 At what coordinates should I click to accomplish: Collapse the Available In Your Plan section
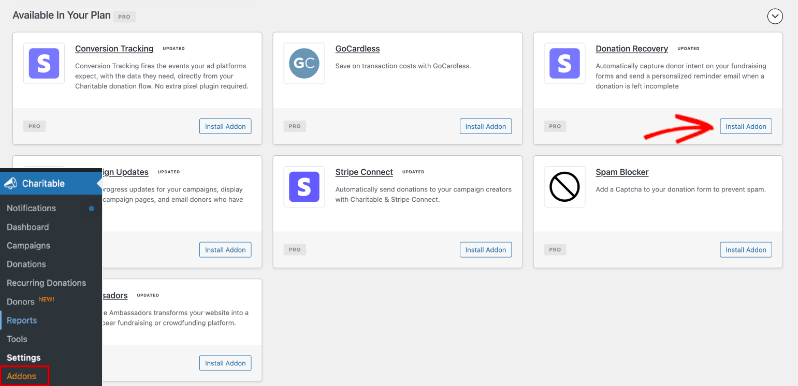pos(775,17)
